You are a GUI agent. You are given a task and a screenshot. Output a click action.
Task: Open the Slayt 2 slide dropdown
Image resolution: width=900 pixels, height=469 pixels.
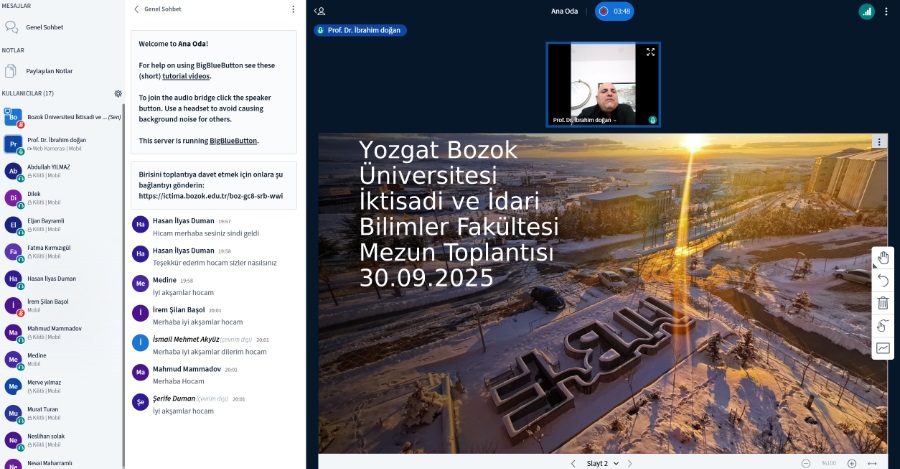click(602, 463)
